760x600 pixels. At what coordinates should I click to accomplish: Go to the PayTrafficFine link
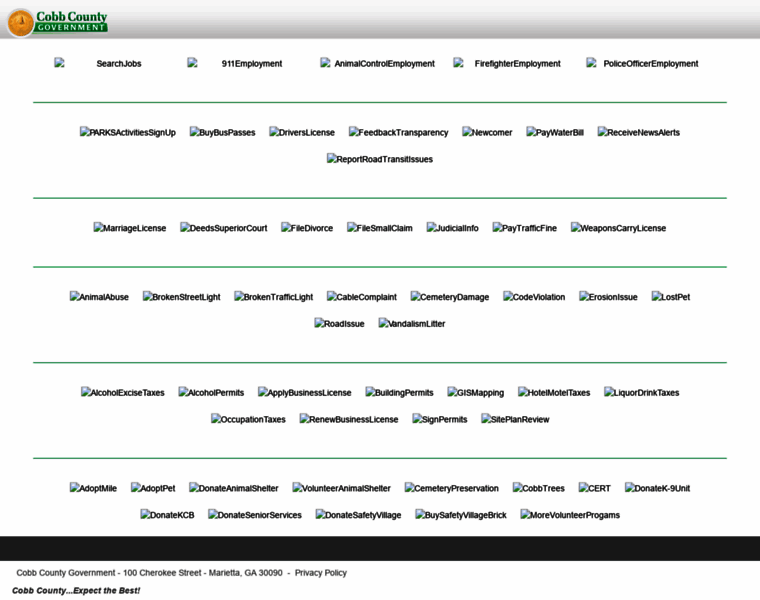[525, 228]
